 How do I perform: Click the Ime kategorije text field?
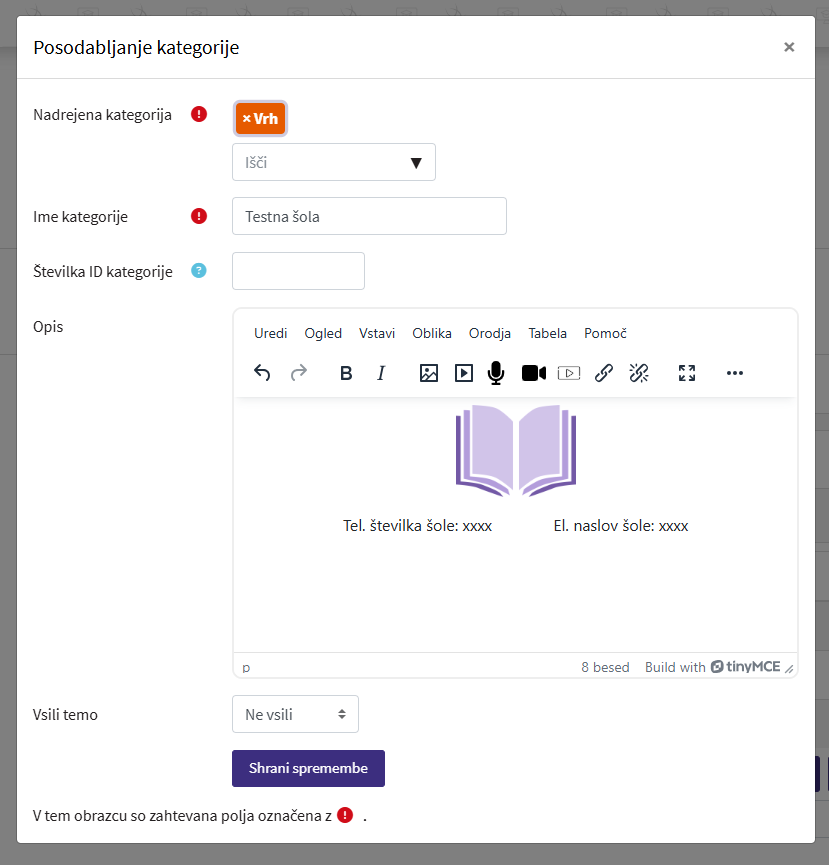tap(369, 216)
